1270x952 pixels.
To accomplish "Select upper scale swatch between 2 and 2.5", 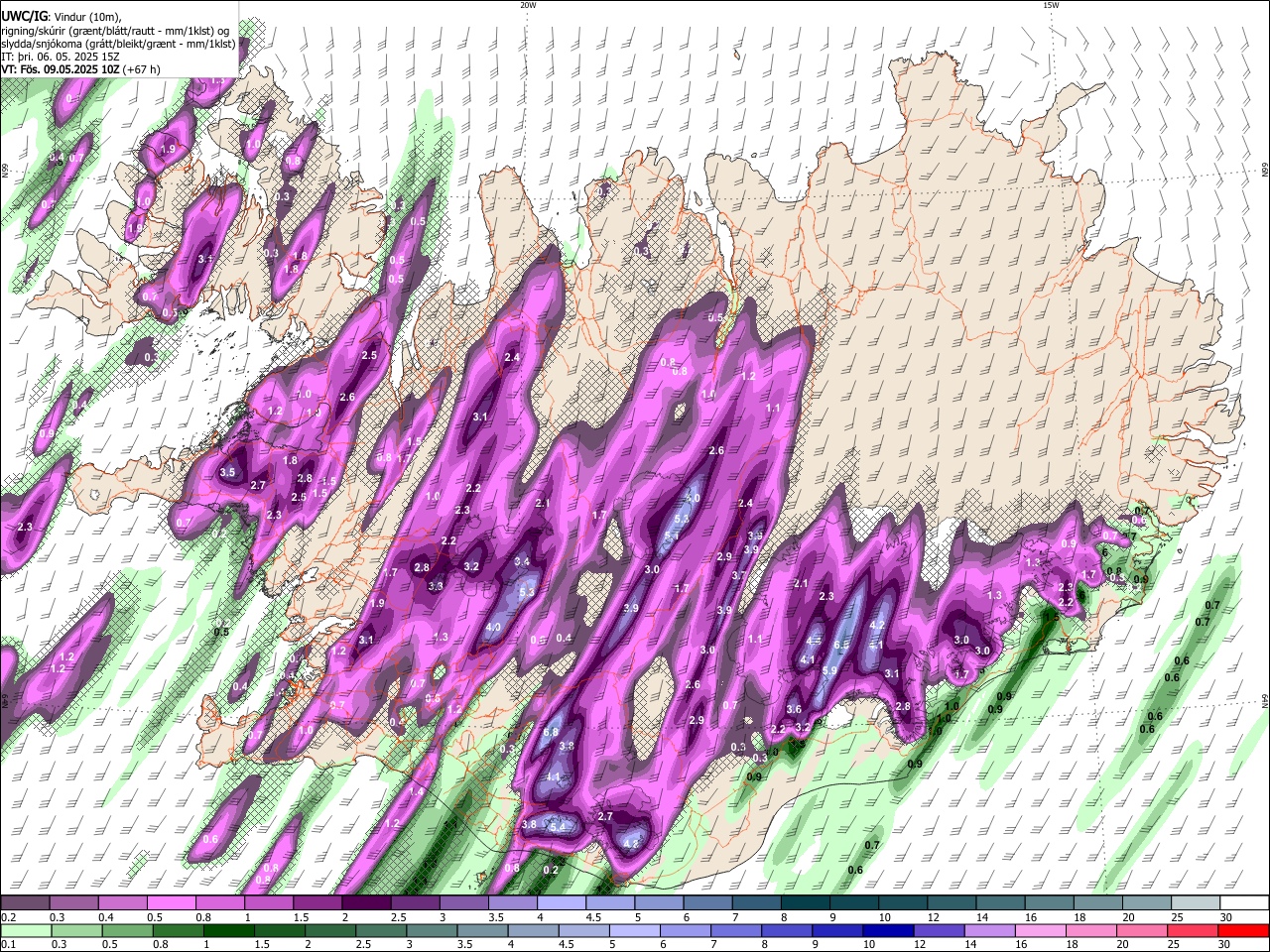I will click(366, 903).
